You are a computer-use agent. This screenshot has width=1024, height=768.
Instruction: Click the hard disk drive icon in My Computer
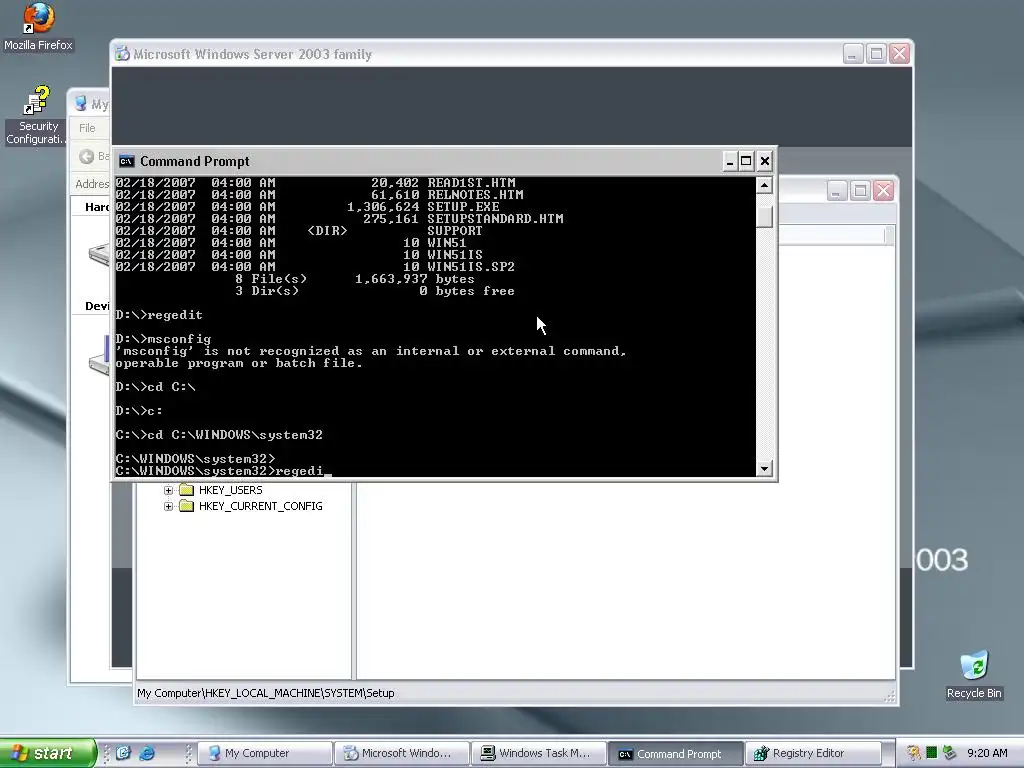click(99, 253)
